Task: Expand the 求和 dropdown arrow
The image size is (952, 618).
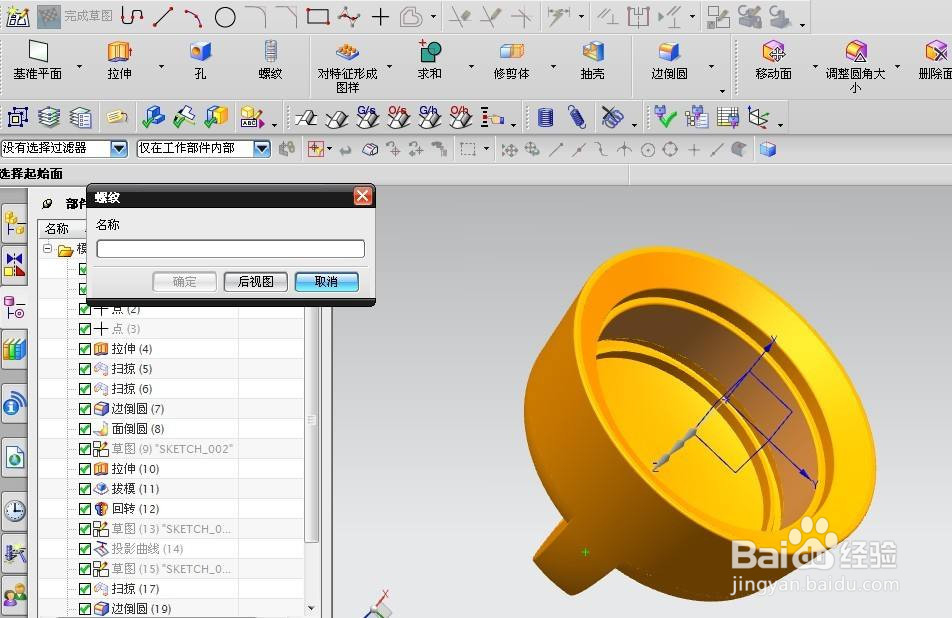Action: coord(471,66)
